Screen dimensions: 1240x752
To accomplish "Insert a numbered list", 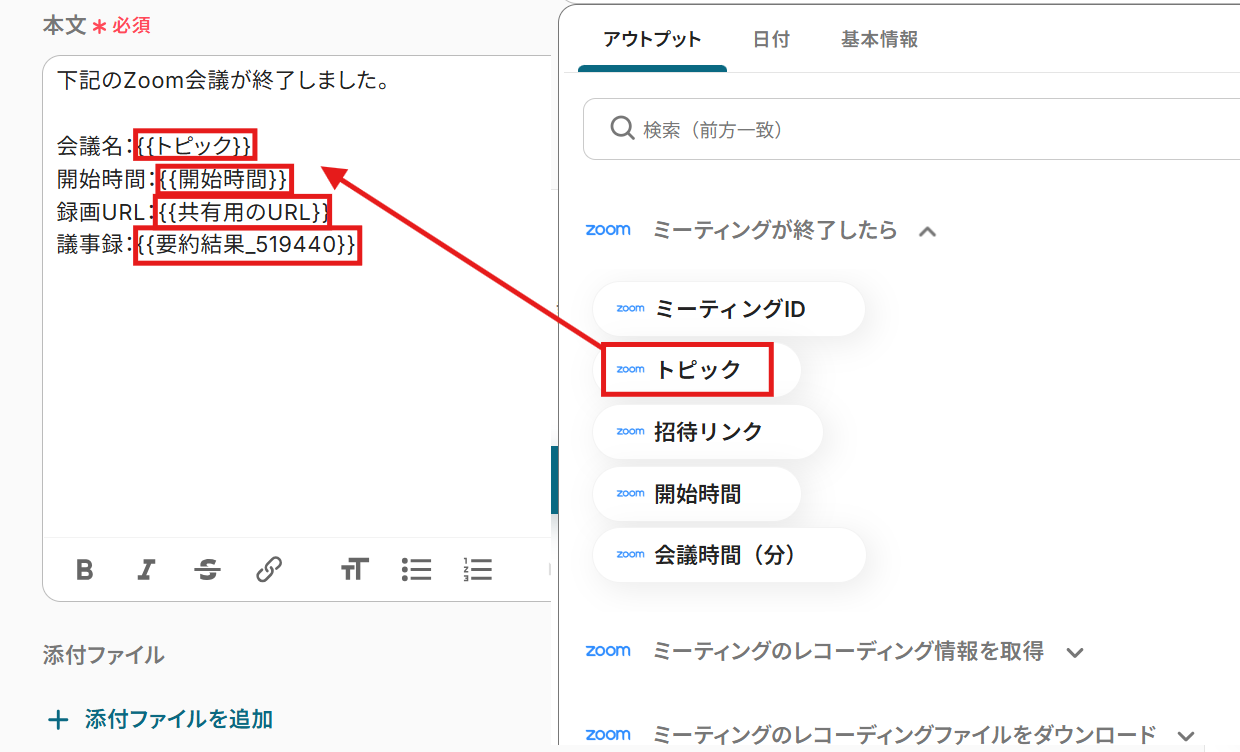I will pyautogui.click(x=478, y=570).
